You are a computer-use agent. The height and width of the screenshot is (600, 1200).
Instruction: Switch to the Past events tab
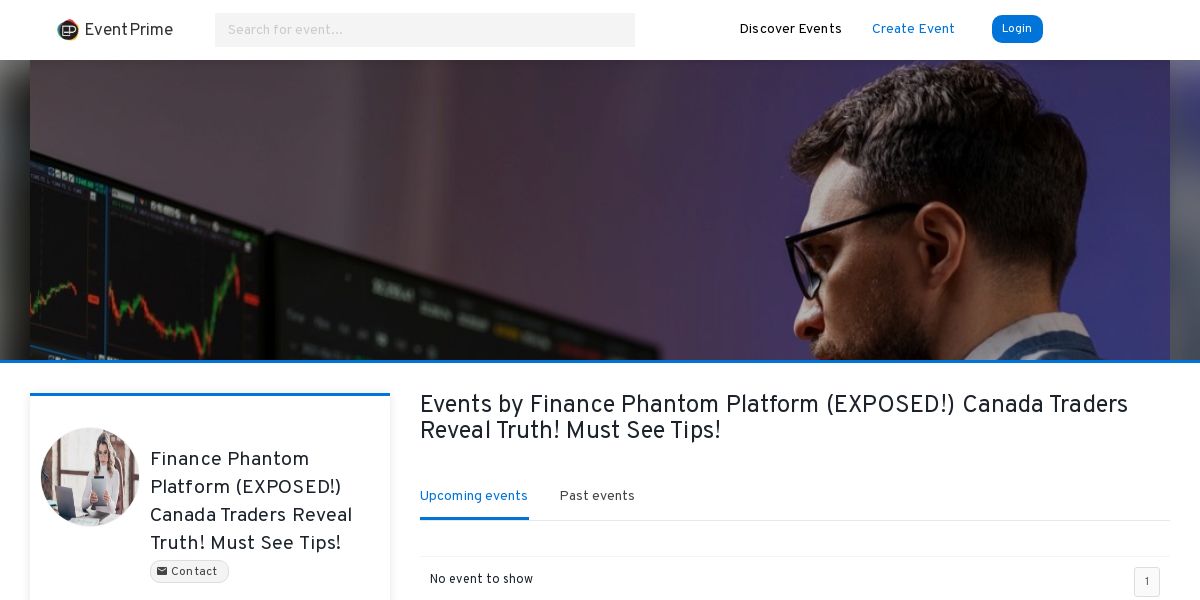coord(597,496)
